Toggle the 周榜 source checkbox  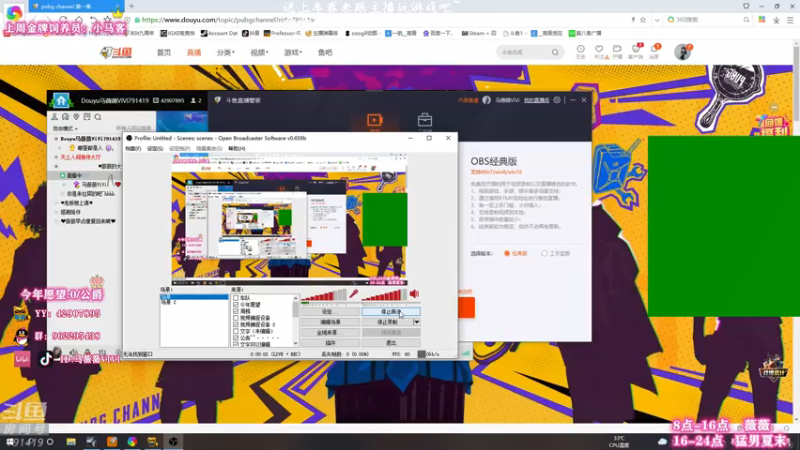(236, 311)
